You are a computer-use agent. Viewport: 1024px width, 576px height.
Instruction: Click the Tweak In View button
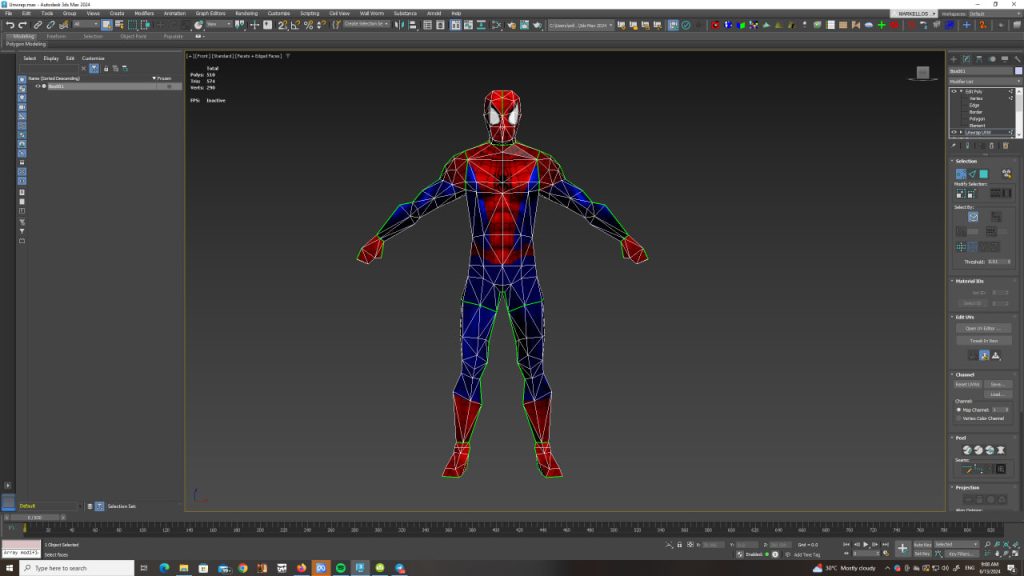984,340
